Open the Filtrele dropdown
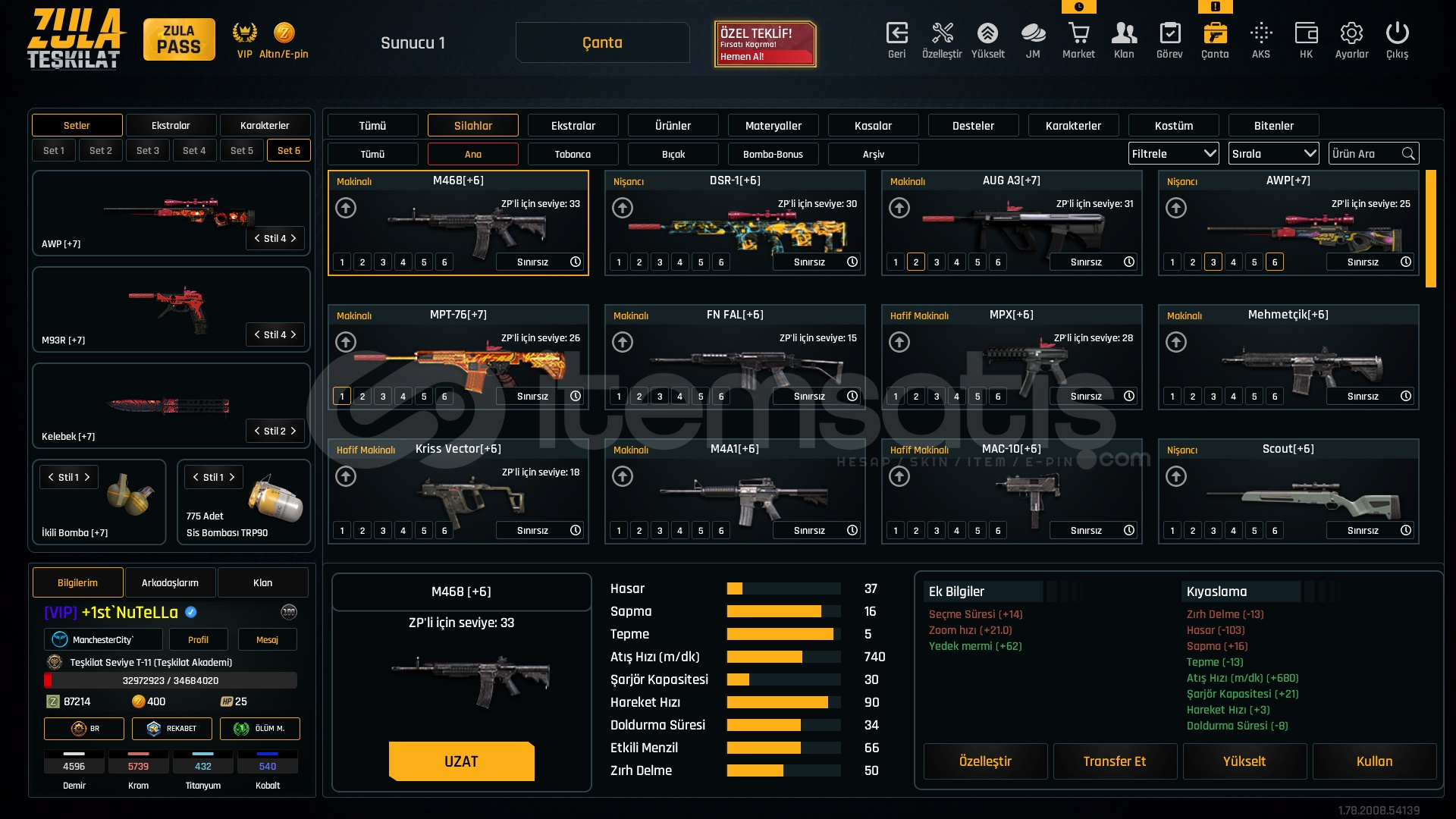Image resolution: width=1456 pixels, height=819 pixels. coord(1173,154)
